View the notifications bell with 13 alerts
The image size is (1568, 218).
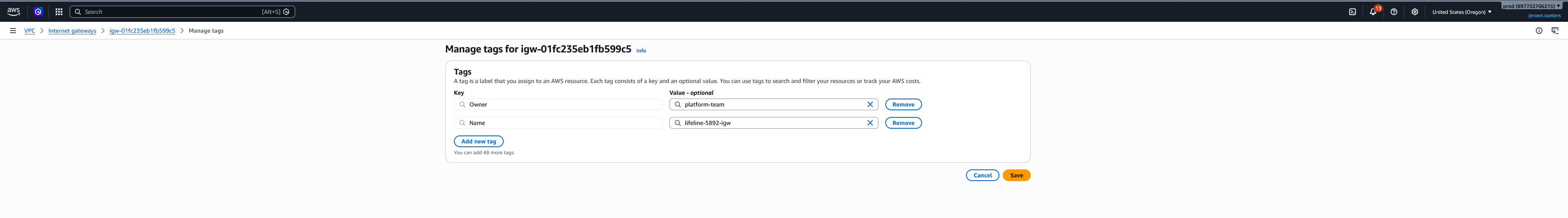coord(1373,12)
